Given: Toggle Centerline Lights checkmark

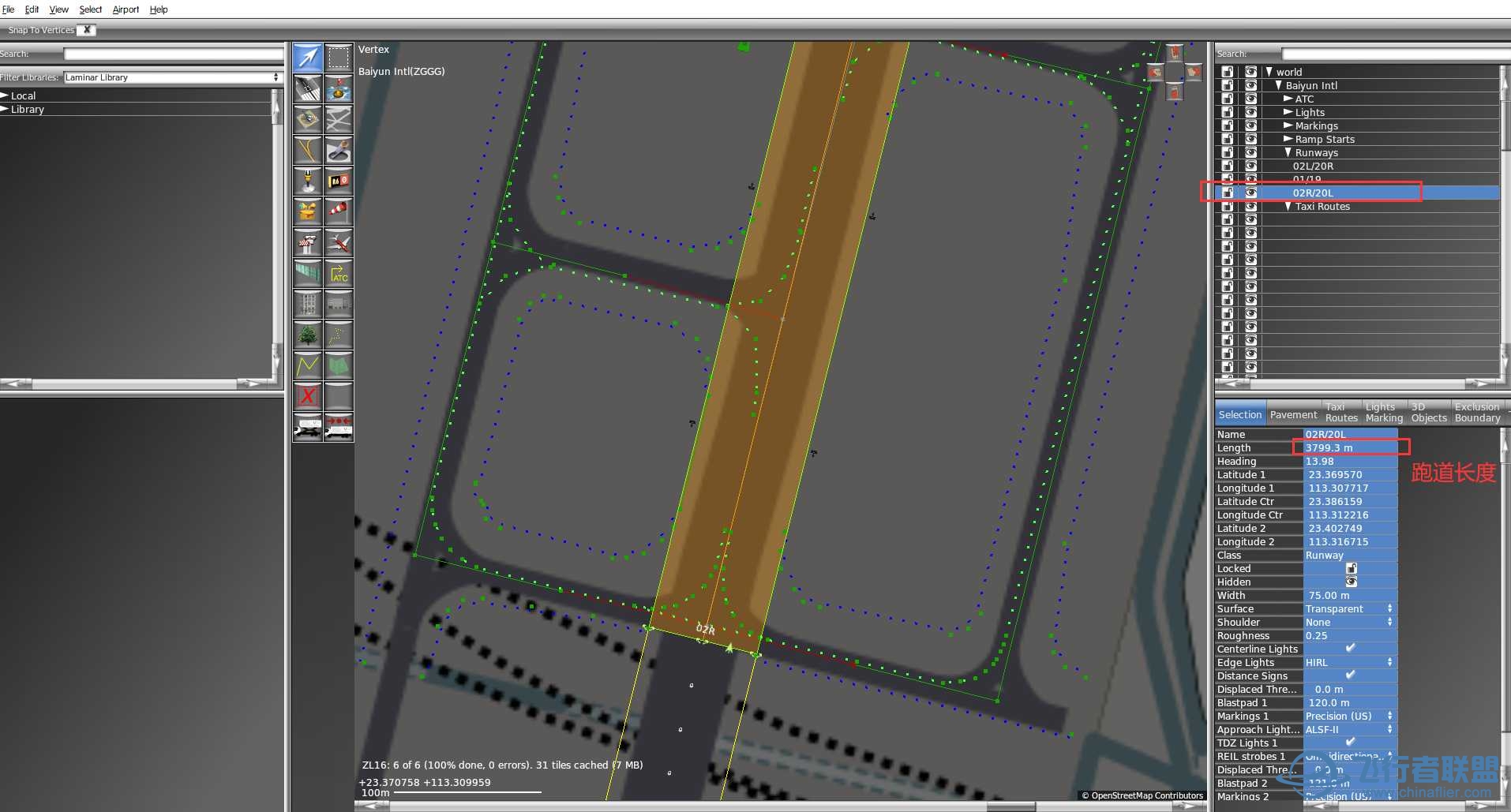Looking at the screenshot, I should tap(1350, 649).
